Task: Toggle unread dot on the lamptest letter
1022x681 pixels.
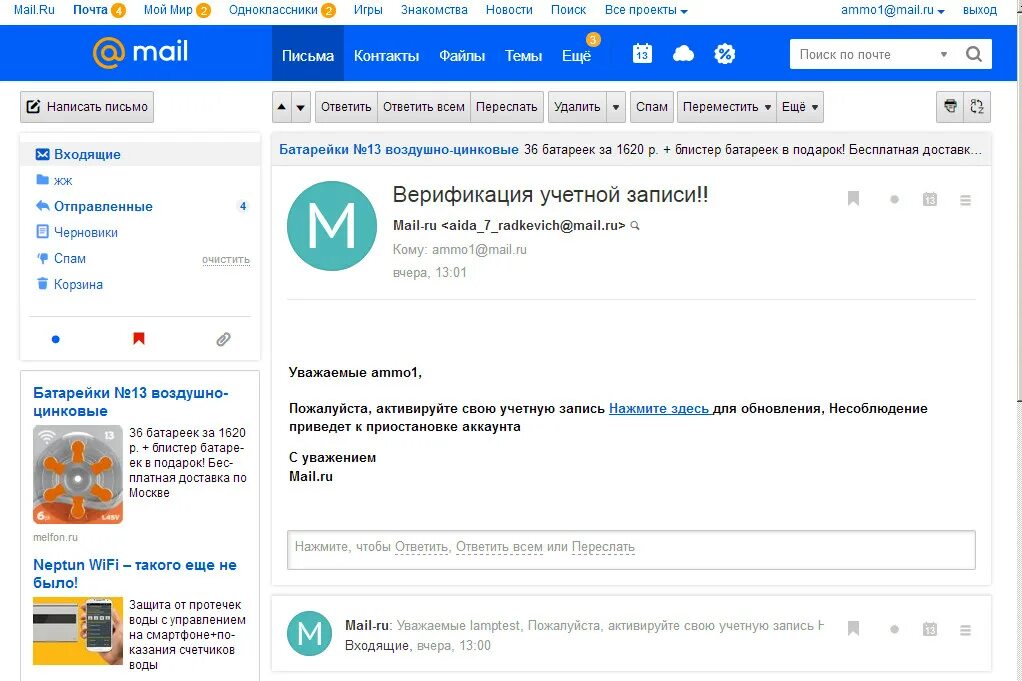Action: pyautogui.click(x=894, y=630)
